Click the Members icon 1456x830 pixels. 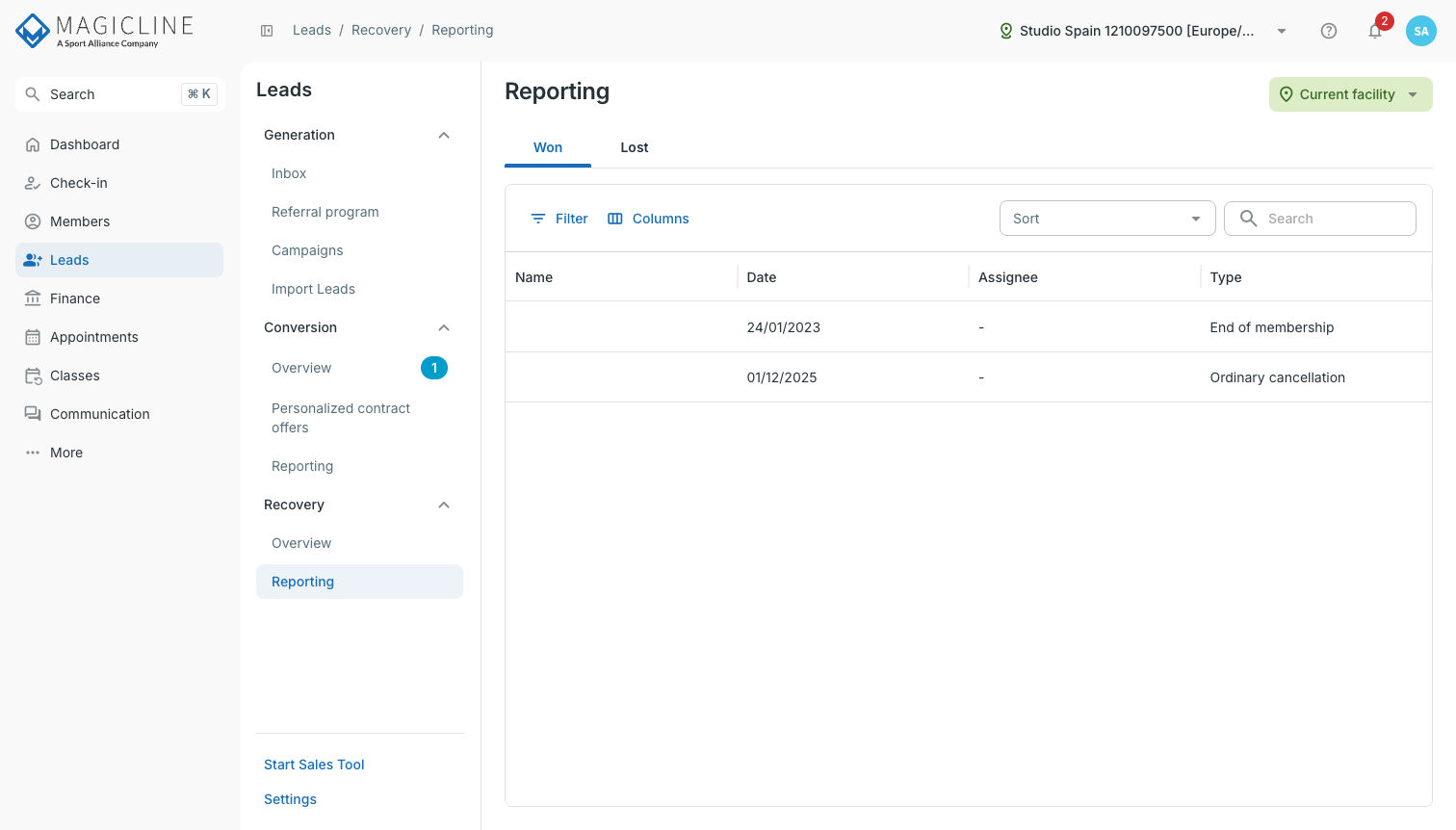[x=33, y=221]
